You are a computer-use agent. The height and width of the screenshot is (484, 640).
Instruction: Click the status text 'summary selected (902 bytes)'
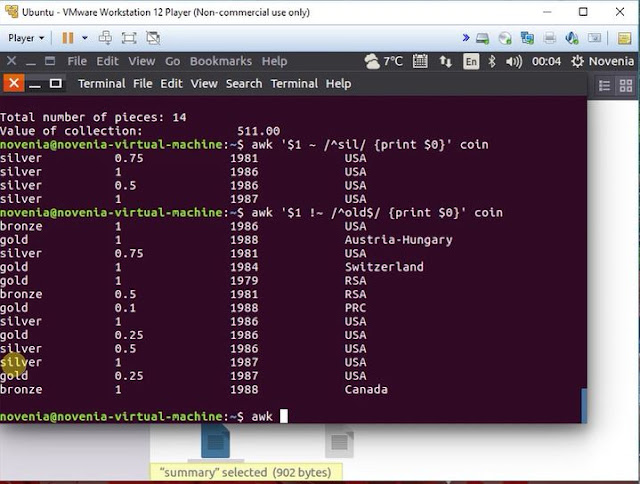point(246,472)
